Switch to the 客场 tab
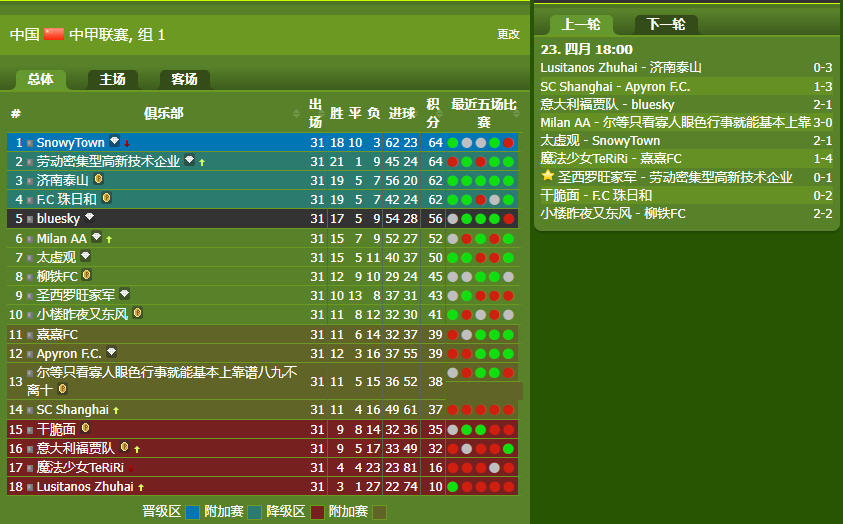The height and width of the screenshot is (524, 843). tap(184, 80)
